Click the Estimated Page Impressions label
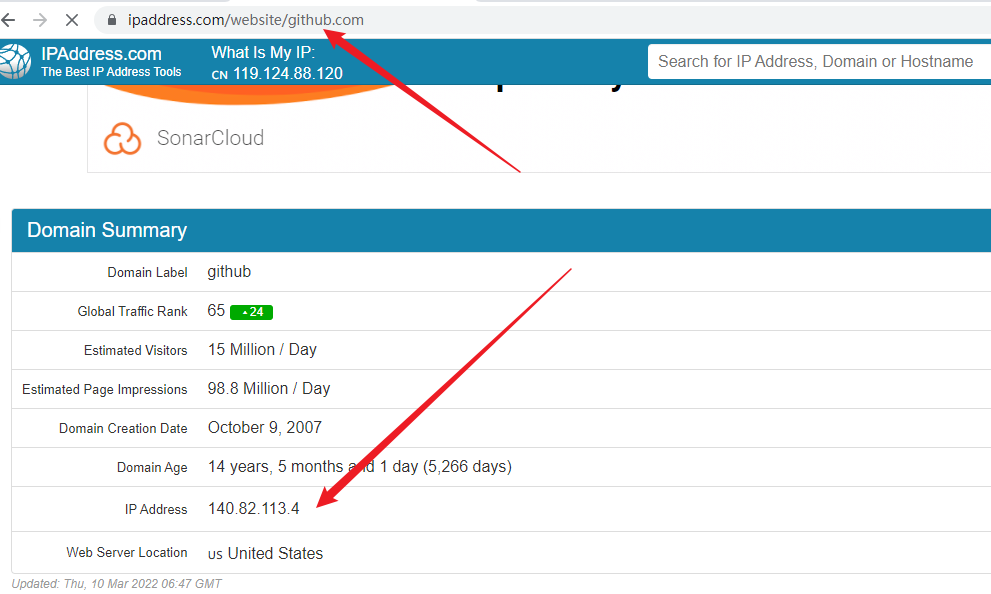This screenshot has width=991, height=594. point(105,390)
